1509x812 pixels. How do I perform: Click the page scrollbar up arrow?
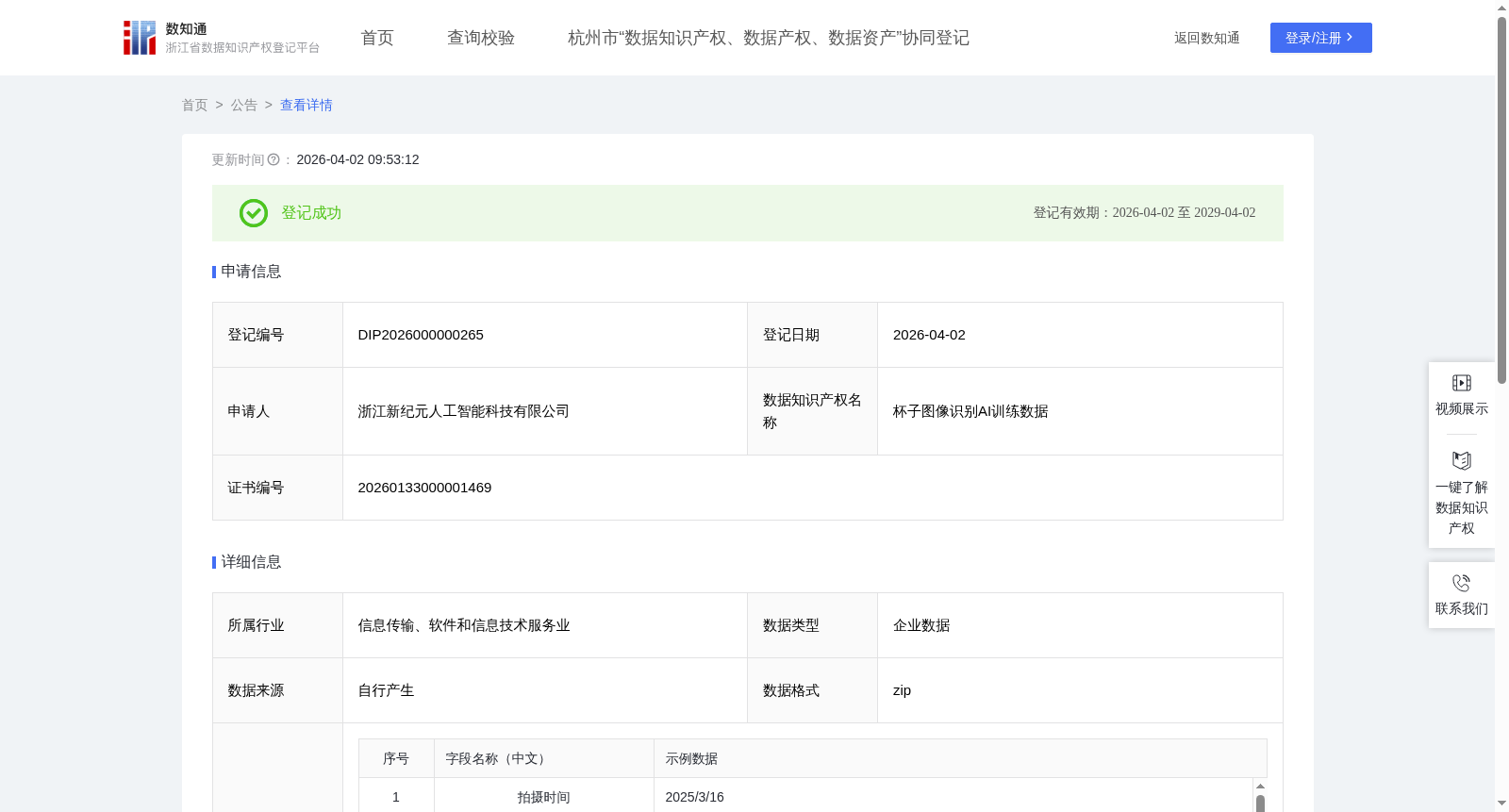pos(1501,8)
